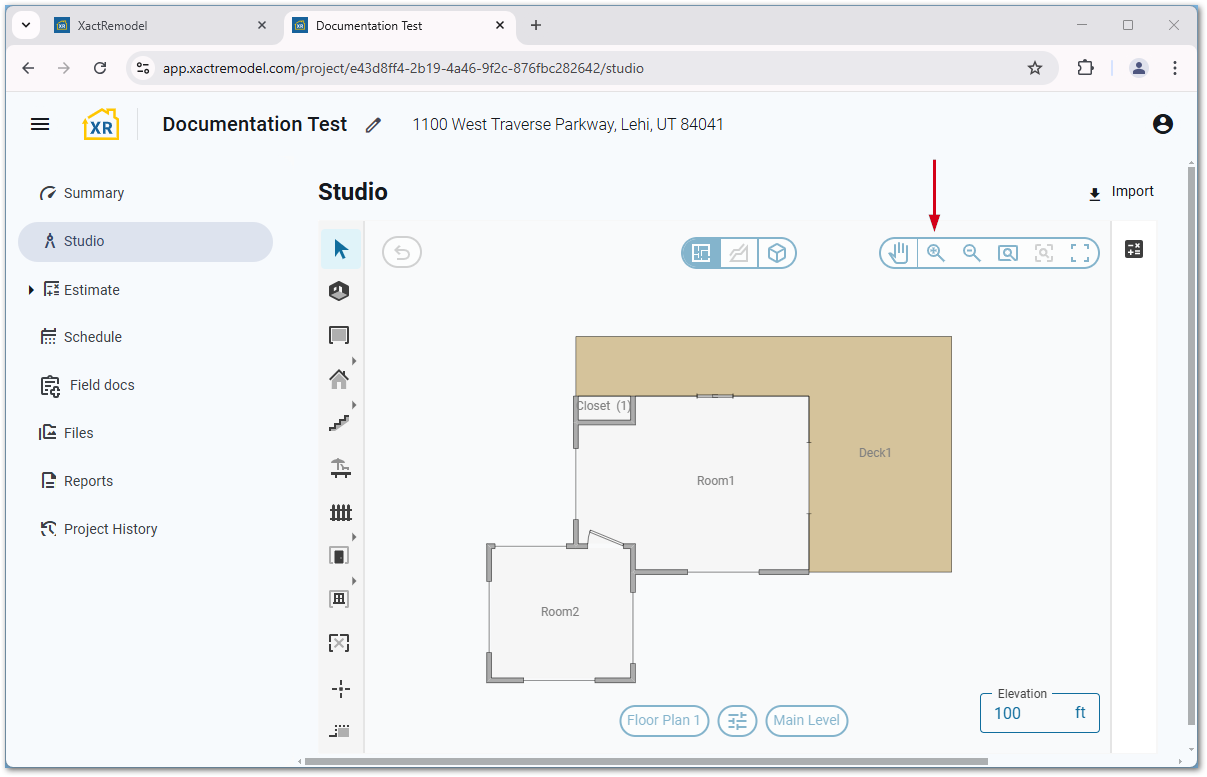Select the rectangle room drawing tool

tap(340, 335)
